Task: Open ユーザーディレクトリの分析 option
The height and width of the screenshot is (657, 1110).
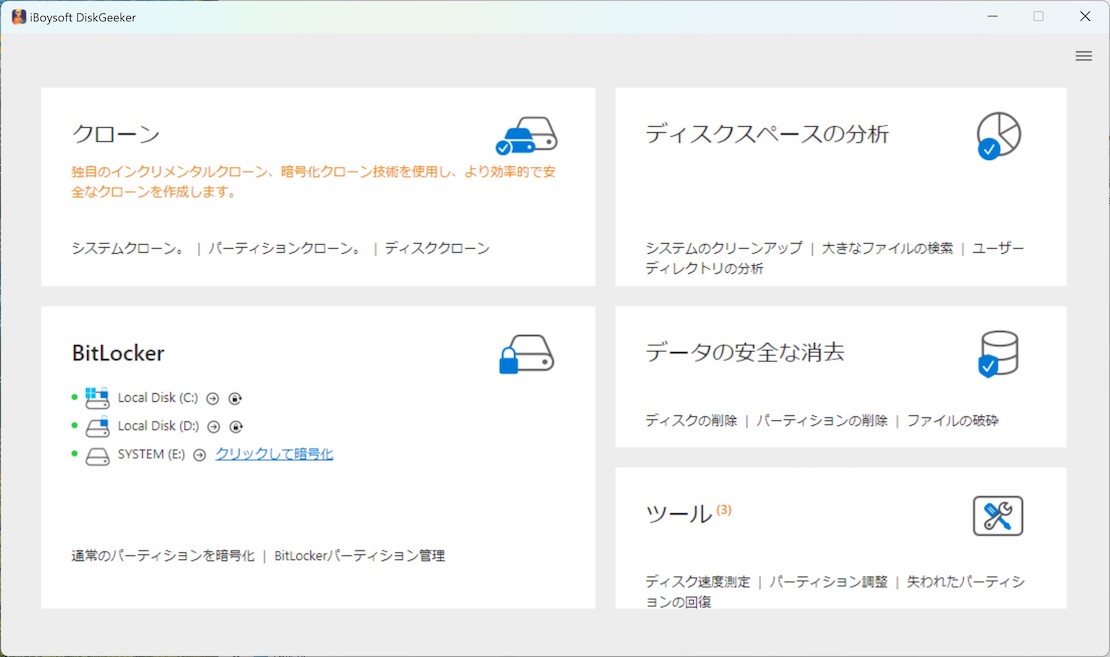Action: coord(834,258)
